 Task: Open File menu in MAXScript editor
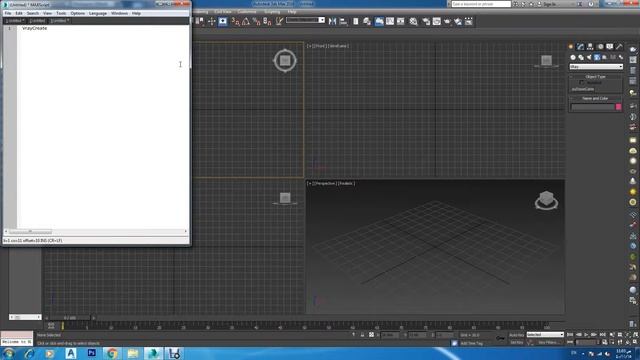point(8,13)
